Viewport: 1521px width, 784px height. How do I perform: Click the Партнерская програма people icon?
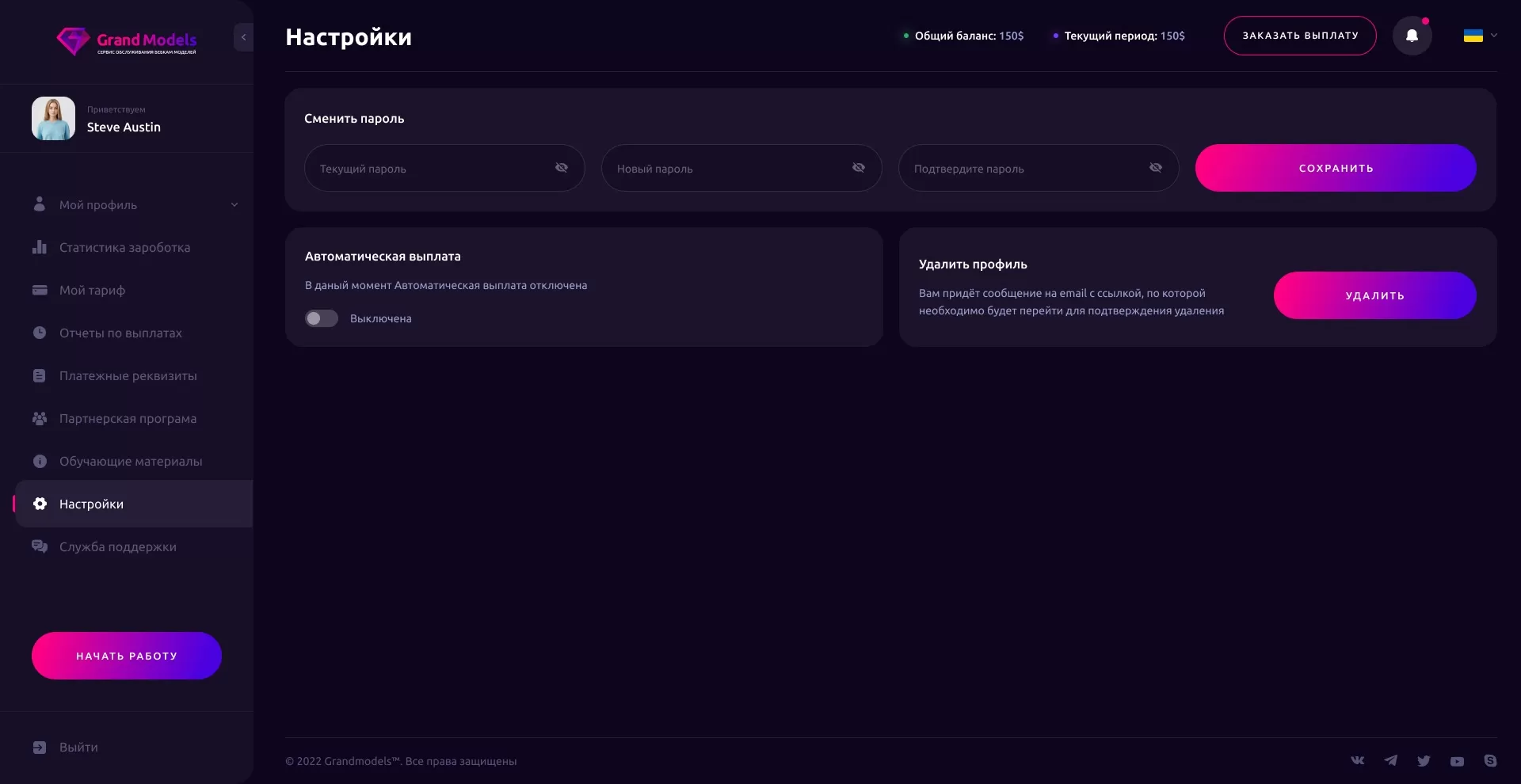(40, 418)
